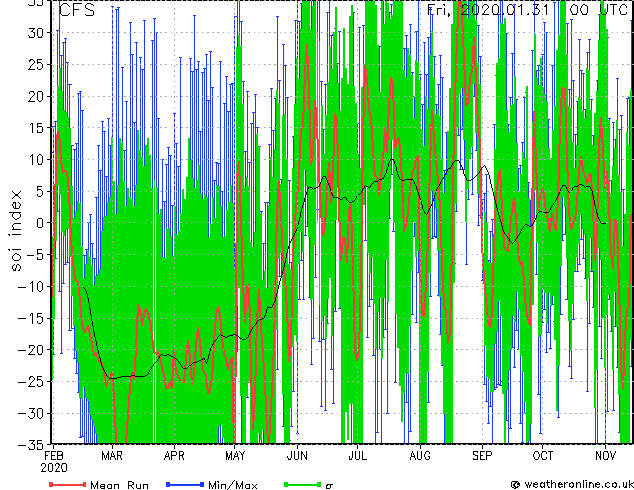Click the blue Min/Max legend line
Image resolution: width=634 pixels, height=490 pixels.
pyautogui.click(x=185, y=484)
